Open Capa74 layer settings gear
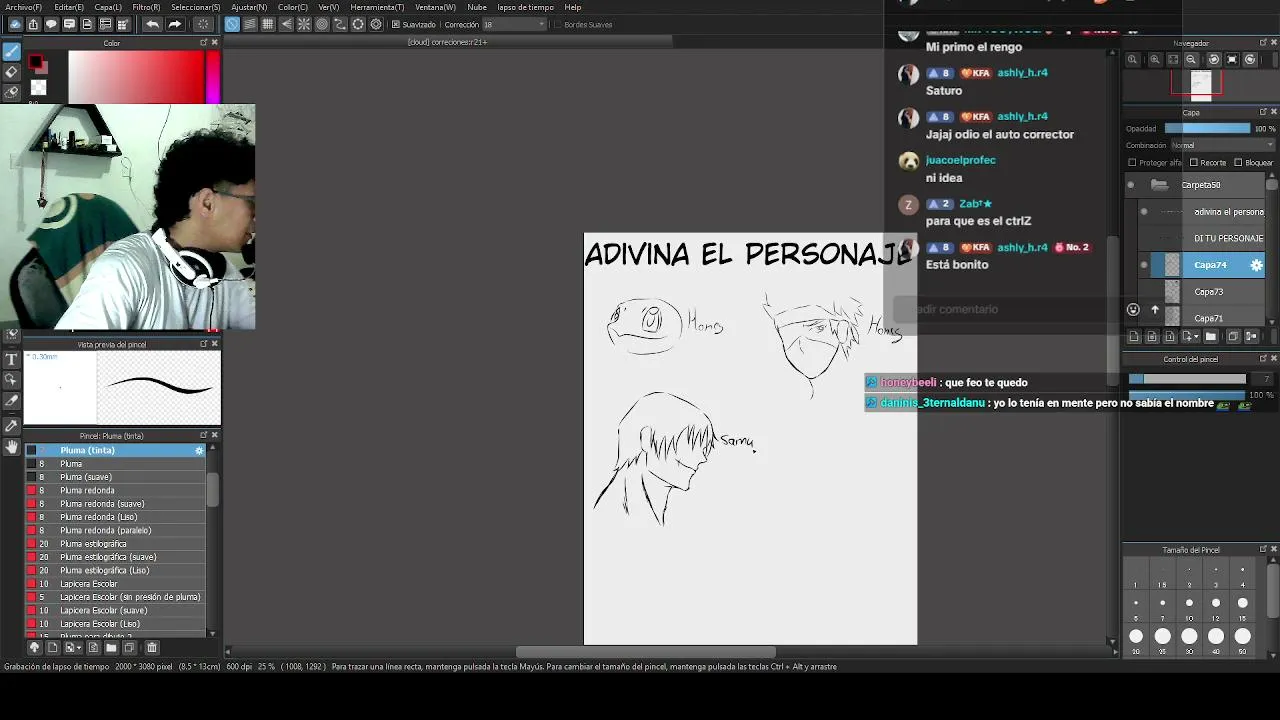The image size is (1280, 720). [x=1257, y=265]
